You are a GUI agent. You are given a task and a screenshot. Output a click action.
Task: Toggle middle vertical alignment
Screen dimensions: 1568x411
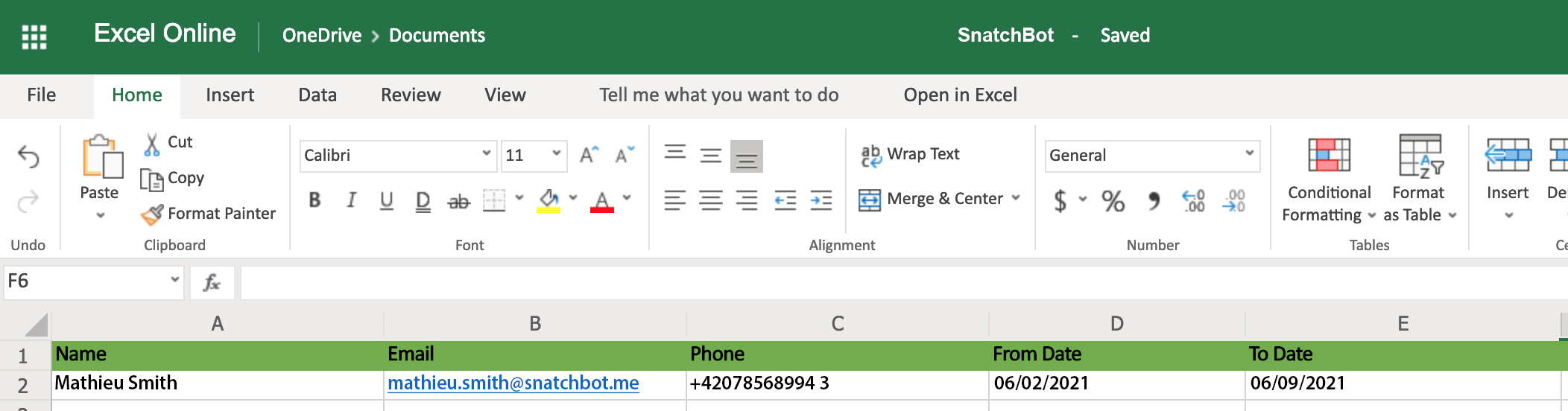click(x=711, y=155)
